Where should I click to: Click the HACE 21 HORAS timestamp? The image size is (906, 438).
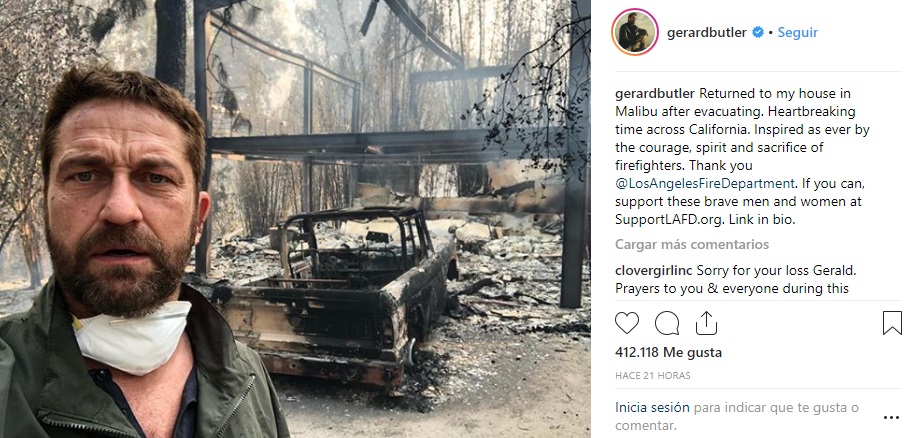pos(652,376)
